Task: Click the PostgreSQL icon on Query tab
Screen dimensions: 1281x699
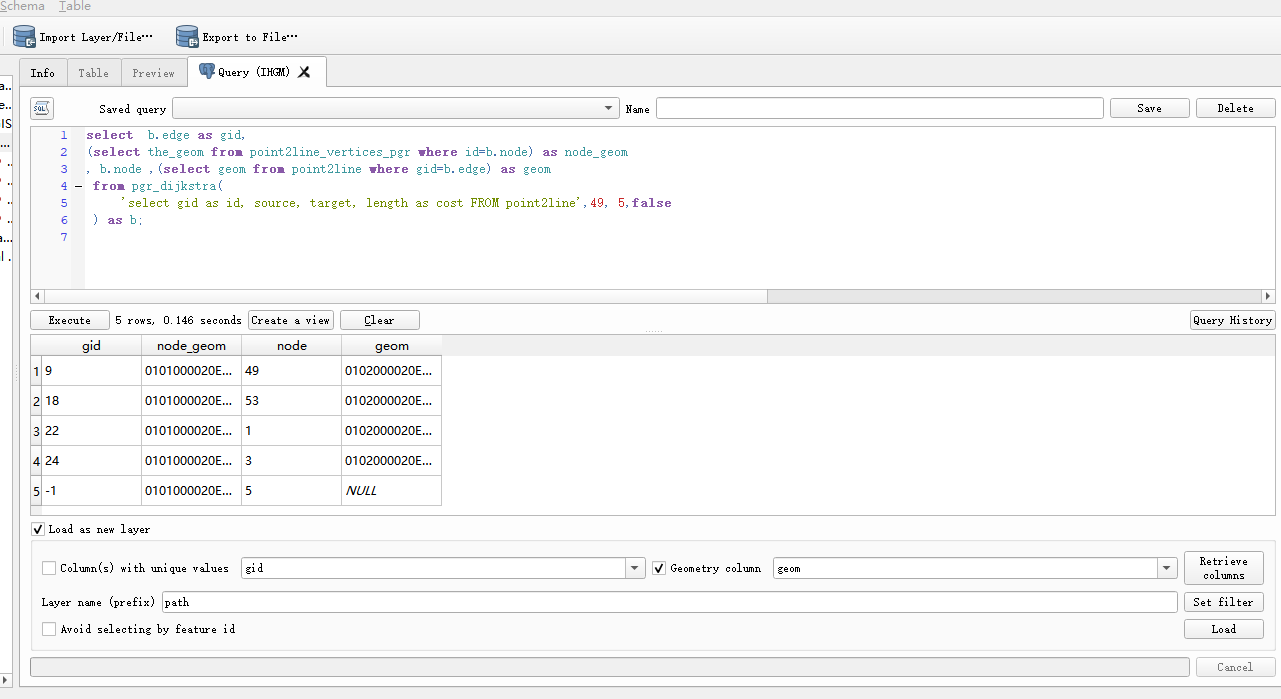Action: 207,72
